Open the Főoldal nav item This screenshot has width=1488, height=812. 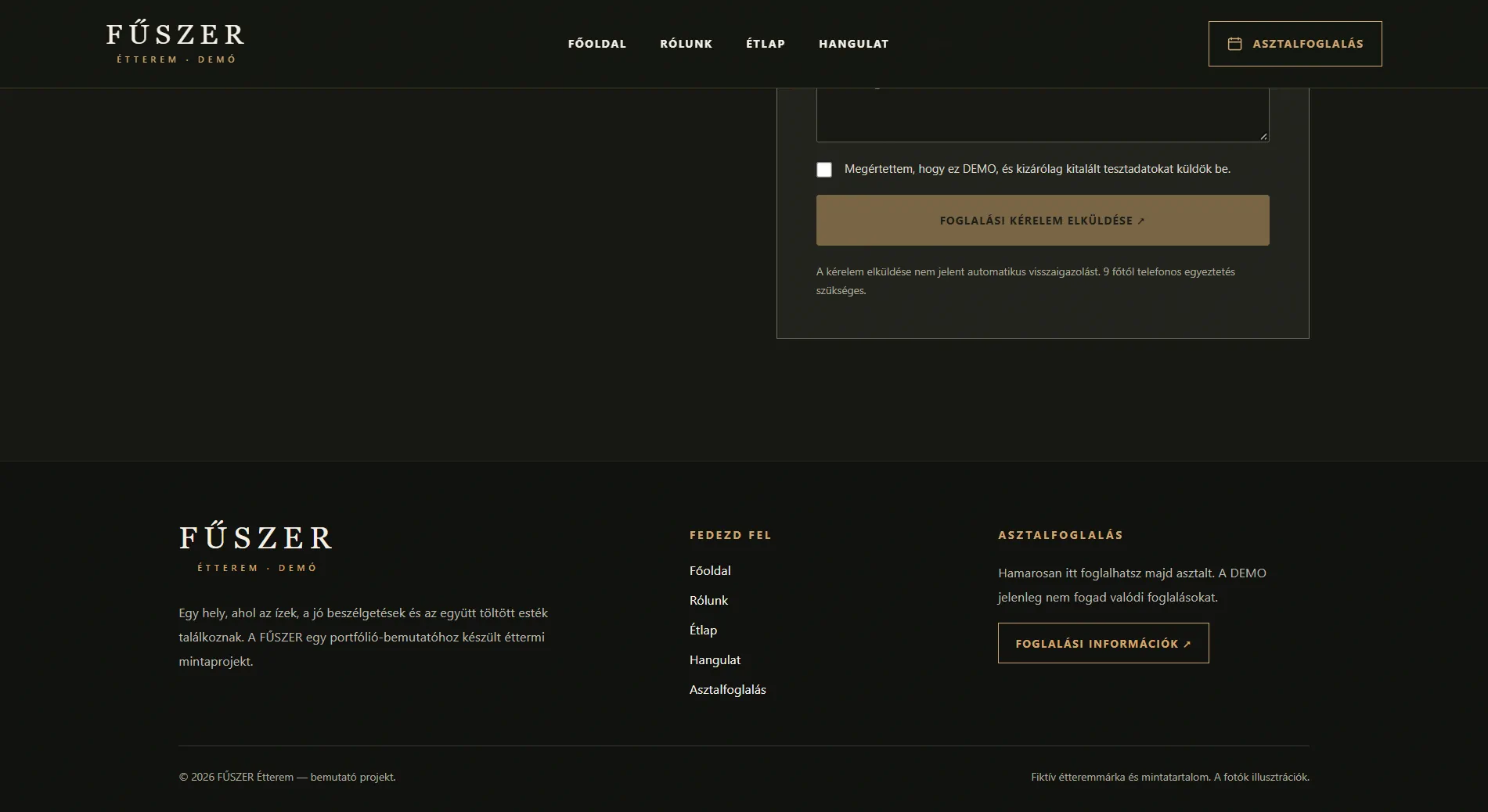pyautogui.click(x=597, y=44)
